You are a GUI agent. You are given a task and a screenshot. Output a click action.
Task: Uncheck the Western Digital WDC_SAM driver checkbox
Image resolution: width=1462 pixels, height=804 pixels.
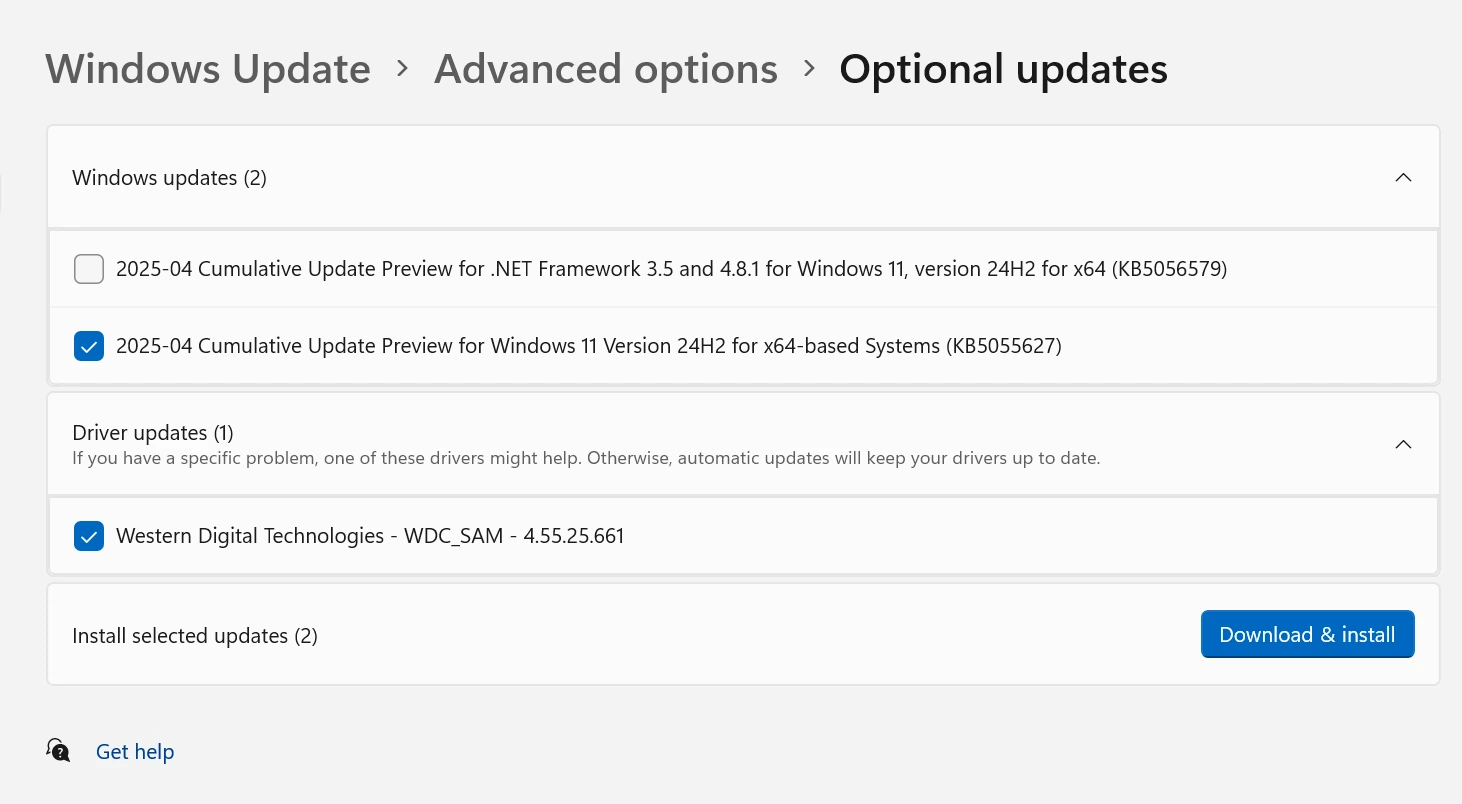[x=89, y=536]
